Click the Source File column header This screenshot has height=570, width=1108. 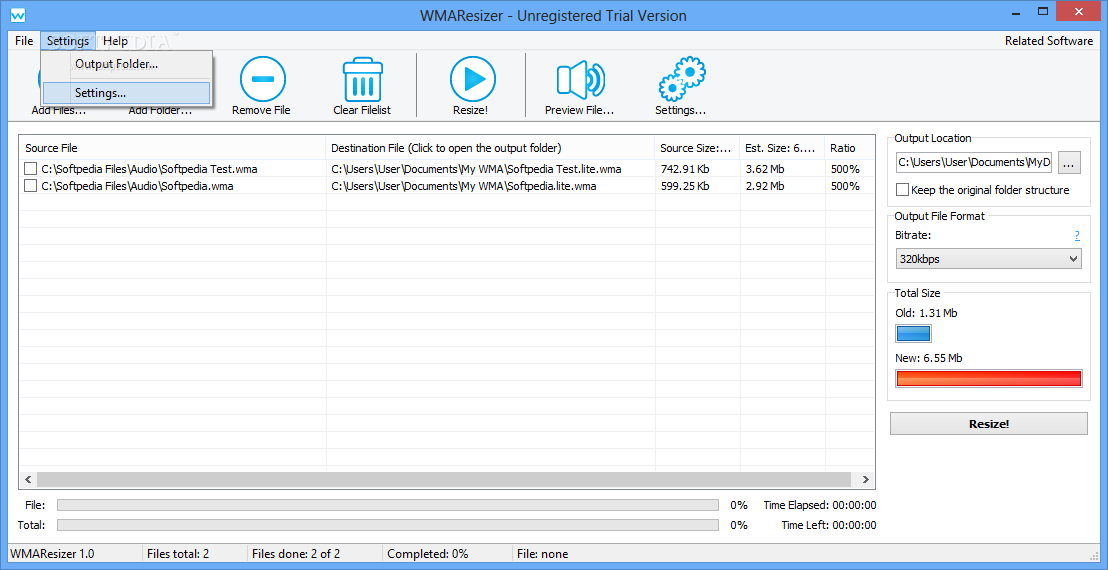(172, 148)
